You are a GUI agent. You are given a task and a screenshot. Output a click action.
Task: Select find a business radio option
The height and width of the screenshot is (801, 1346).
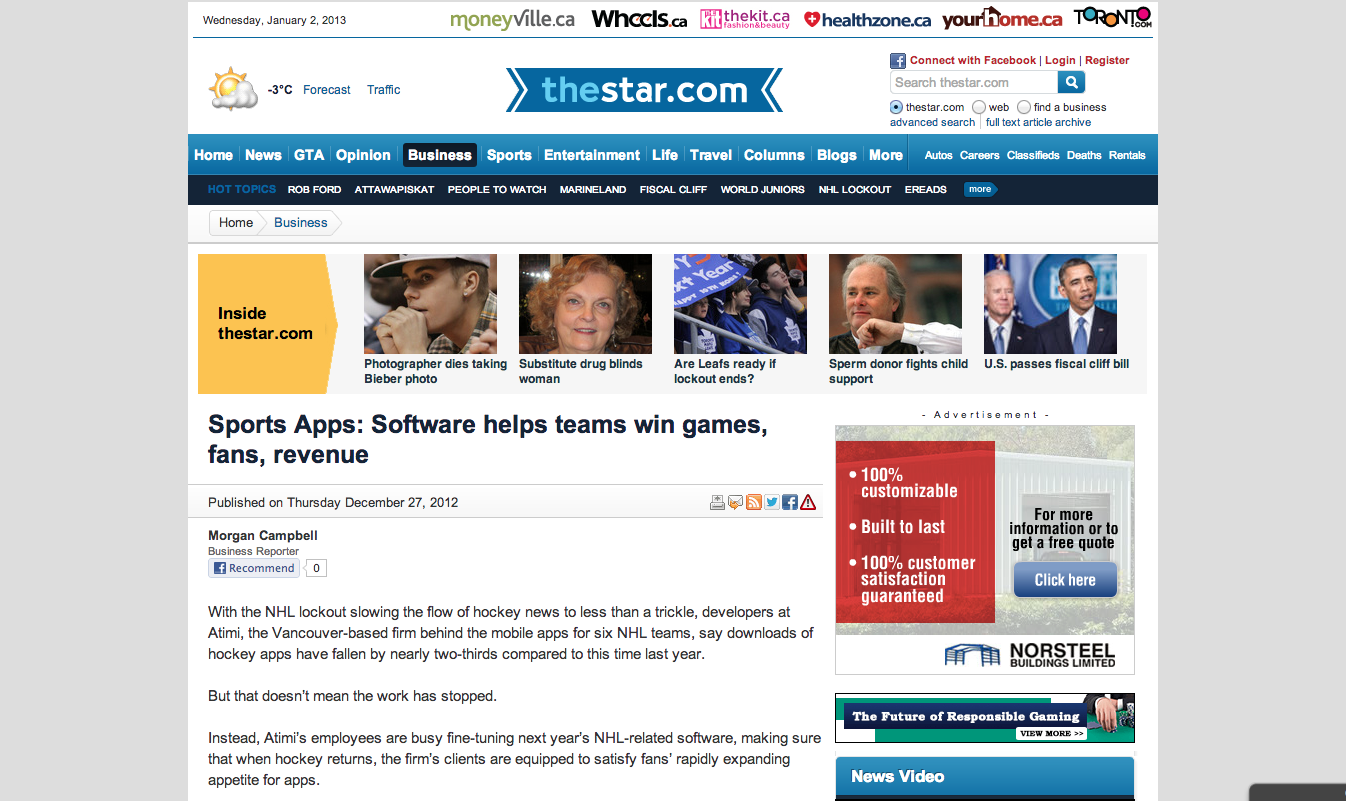click(x=1024, y=107)
